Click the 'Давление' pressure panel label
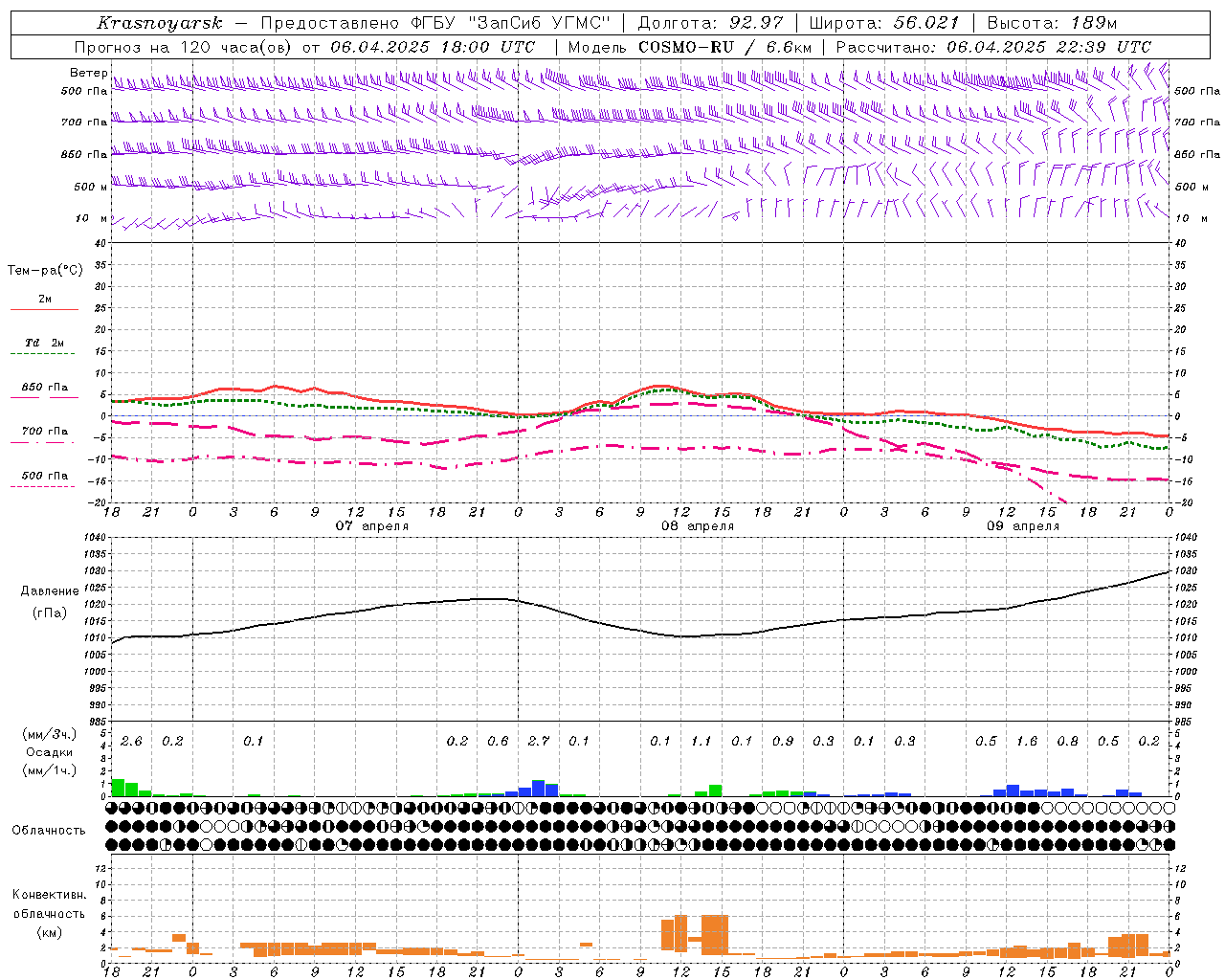This screenshot has height=980, width=1225. pyautogui.click(x=50, y=591)
